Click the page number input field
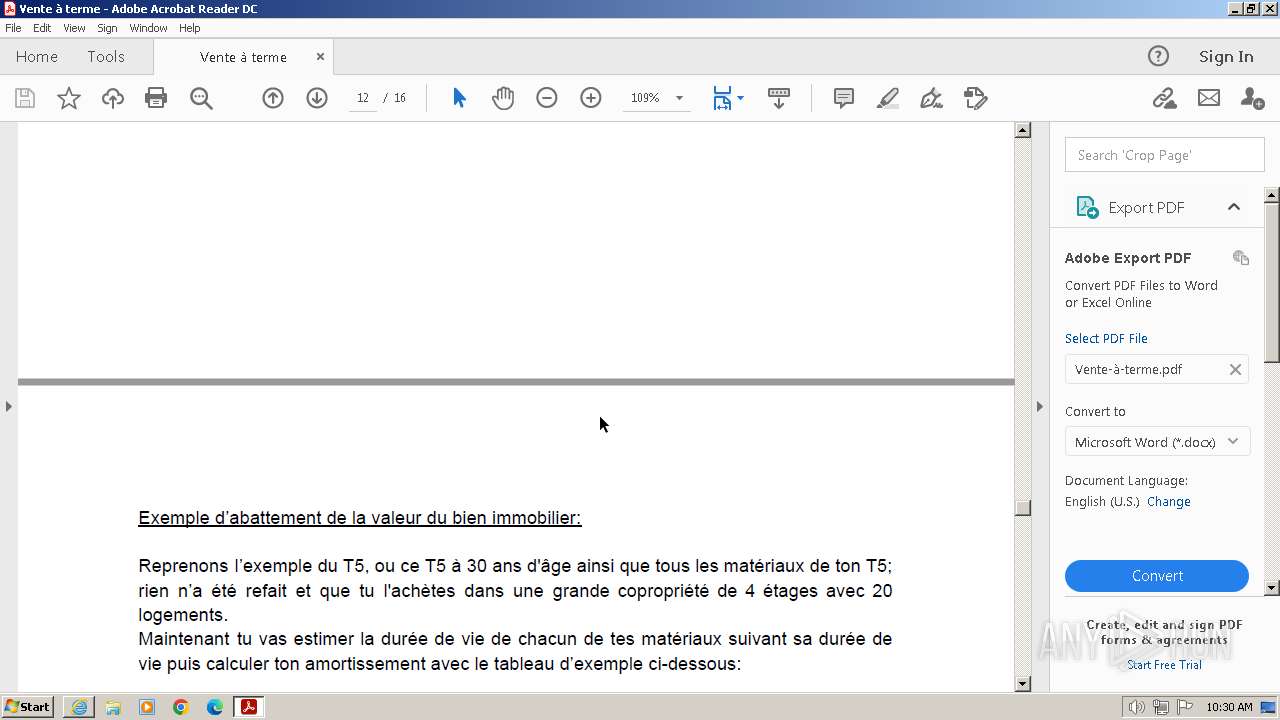 (x=362, y=98)
